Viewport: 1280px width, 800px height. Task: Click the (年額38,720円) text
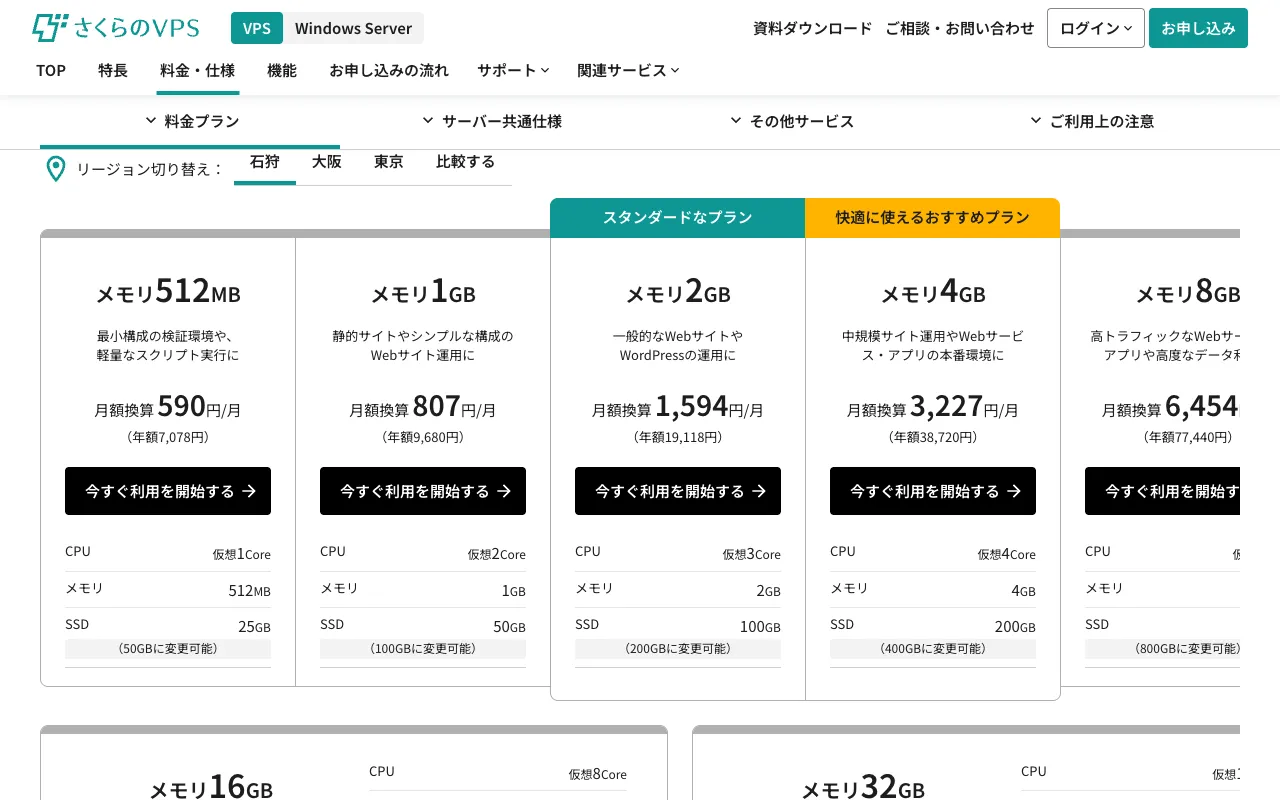click(933, 438)
